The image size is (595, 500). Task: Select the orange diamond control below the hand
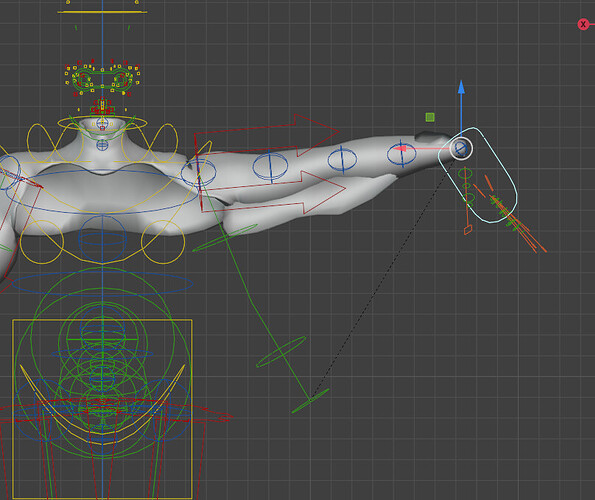pos(468,230)
